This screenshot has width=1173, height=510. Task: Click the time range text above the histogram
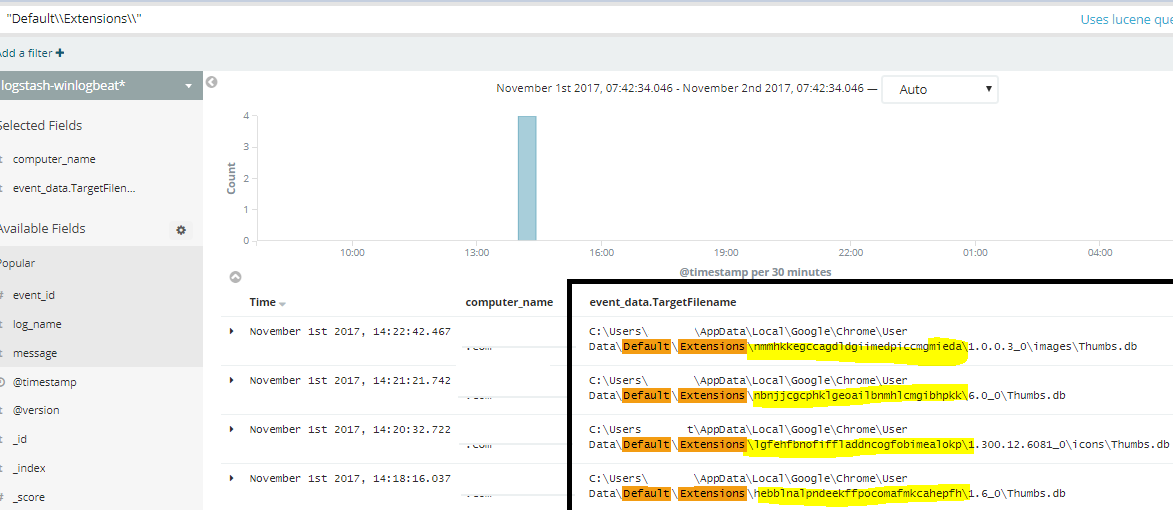(680, 89)
